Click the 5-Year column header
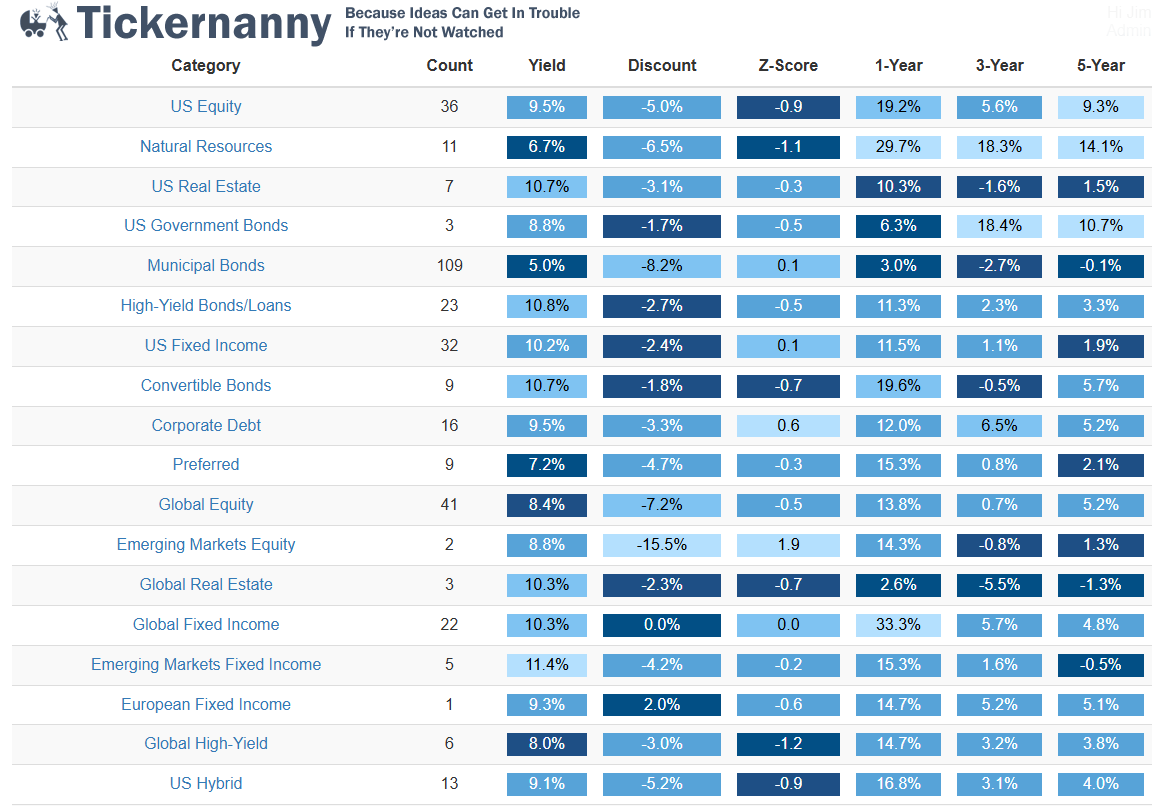 (1100, 66)
